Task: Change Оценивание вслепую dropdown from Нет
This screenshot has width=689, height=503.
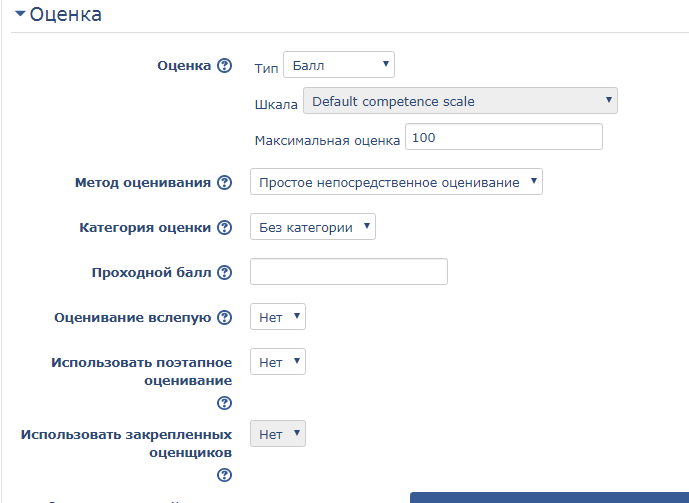Action: pos(277,317)
